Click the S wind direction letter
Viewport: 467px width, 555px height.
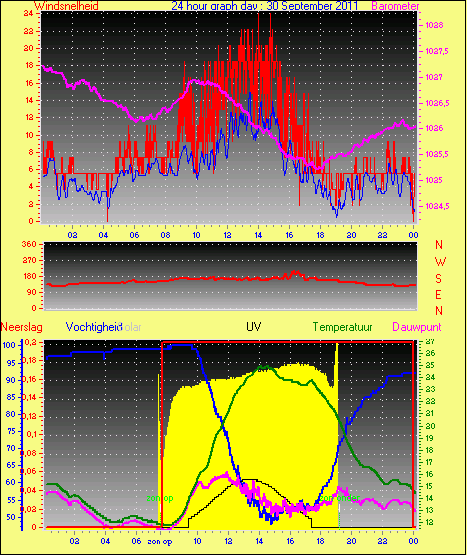click(x=438, y=279)
